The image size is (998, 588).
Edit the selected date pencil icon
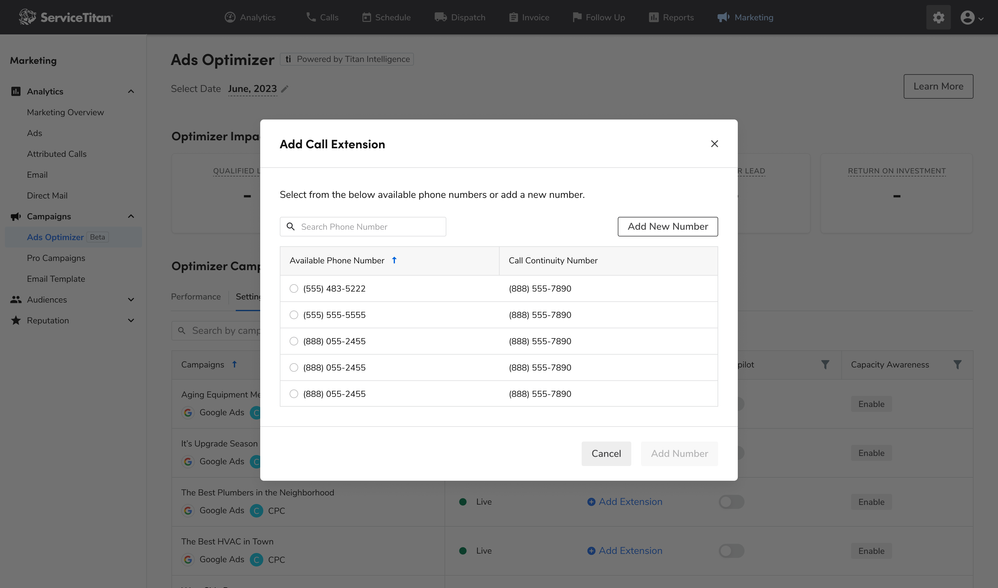(x=285, y=89)
